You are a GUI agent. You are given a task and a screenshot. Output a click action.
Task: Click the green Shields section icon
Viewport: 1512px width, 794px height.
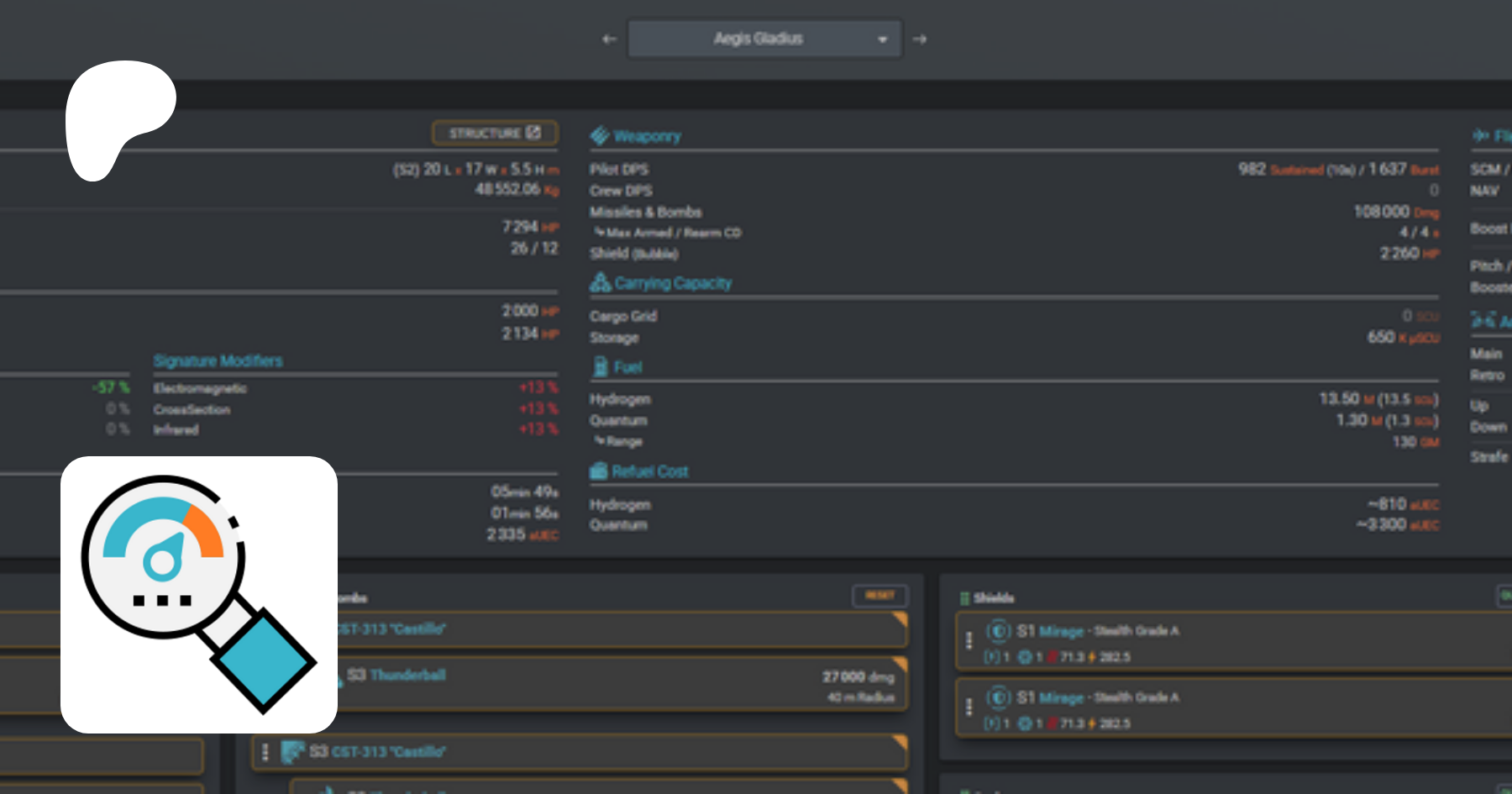click(x=964, y=598)
